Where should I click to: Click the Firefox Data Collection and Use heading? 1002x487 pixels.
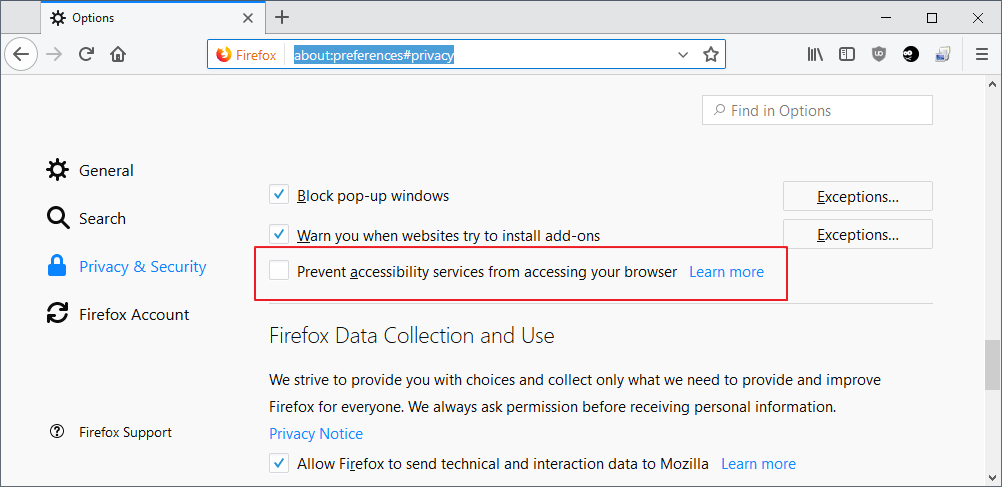pos(412,336)
